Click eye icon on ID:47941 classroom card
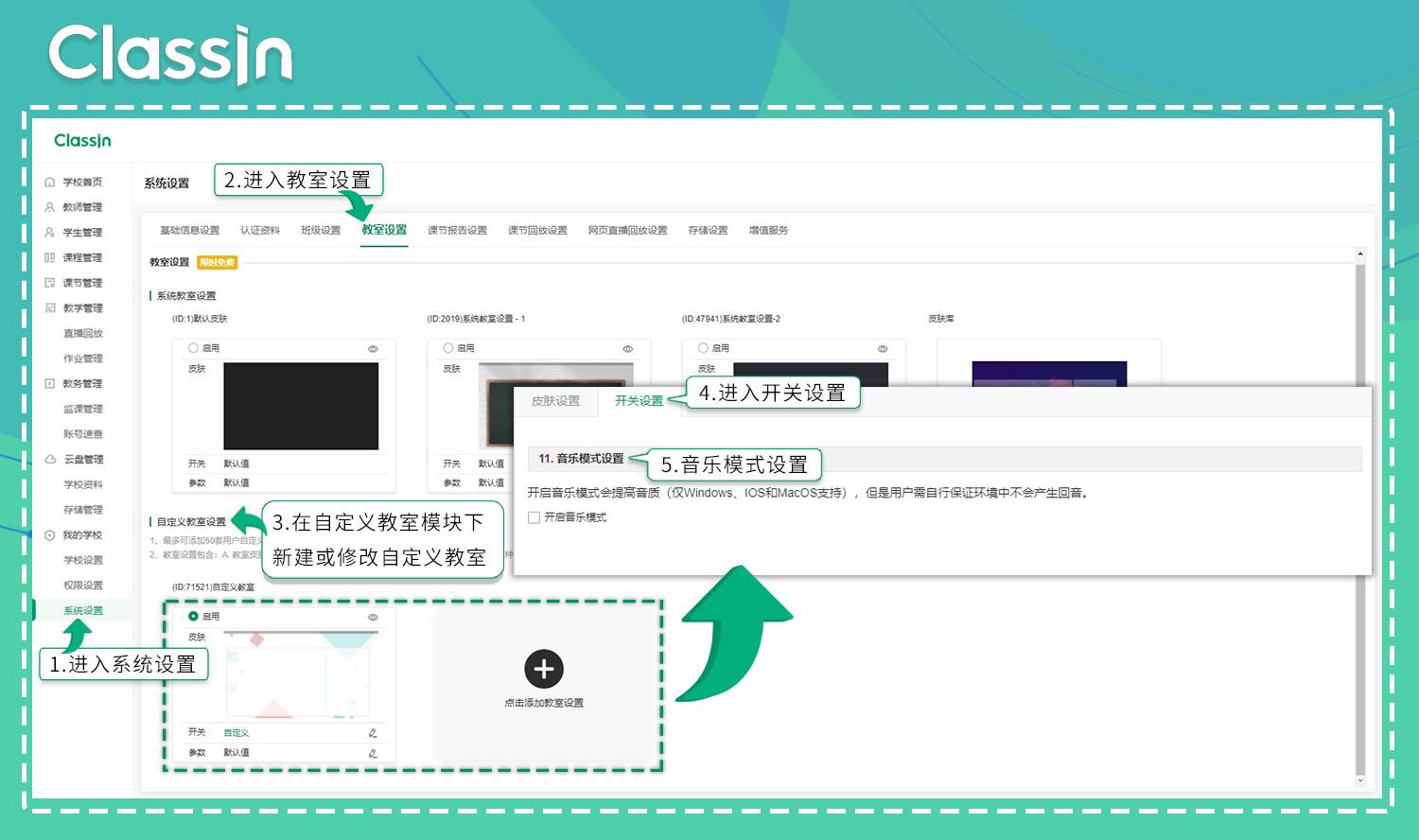 click(x=883, y=349)
